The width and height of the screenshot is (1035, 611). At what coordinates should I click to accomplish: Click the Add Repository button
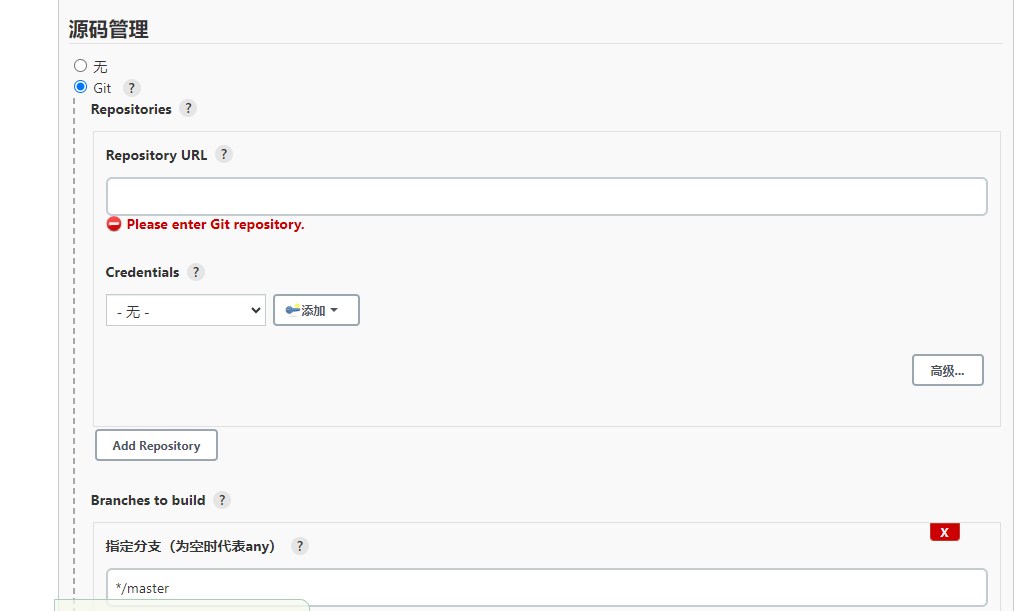click(156, 445)
